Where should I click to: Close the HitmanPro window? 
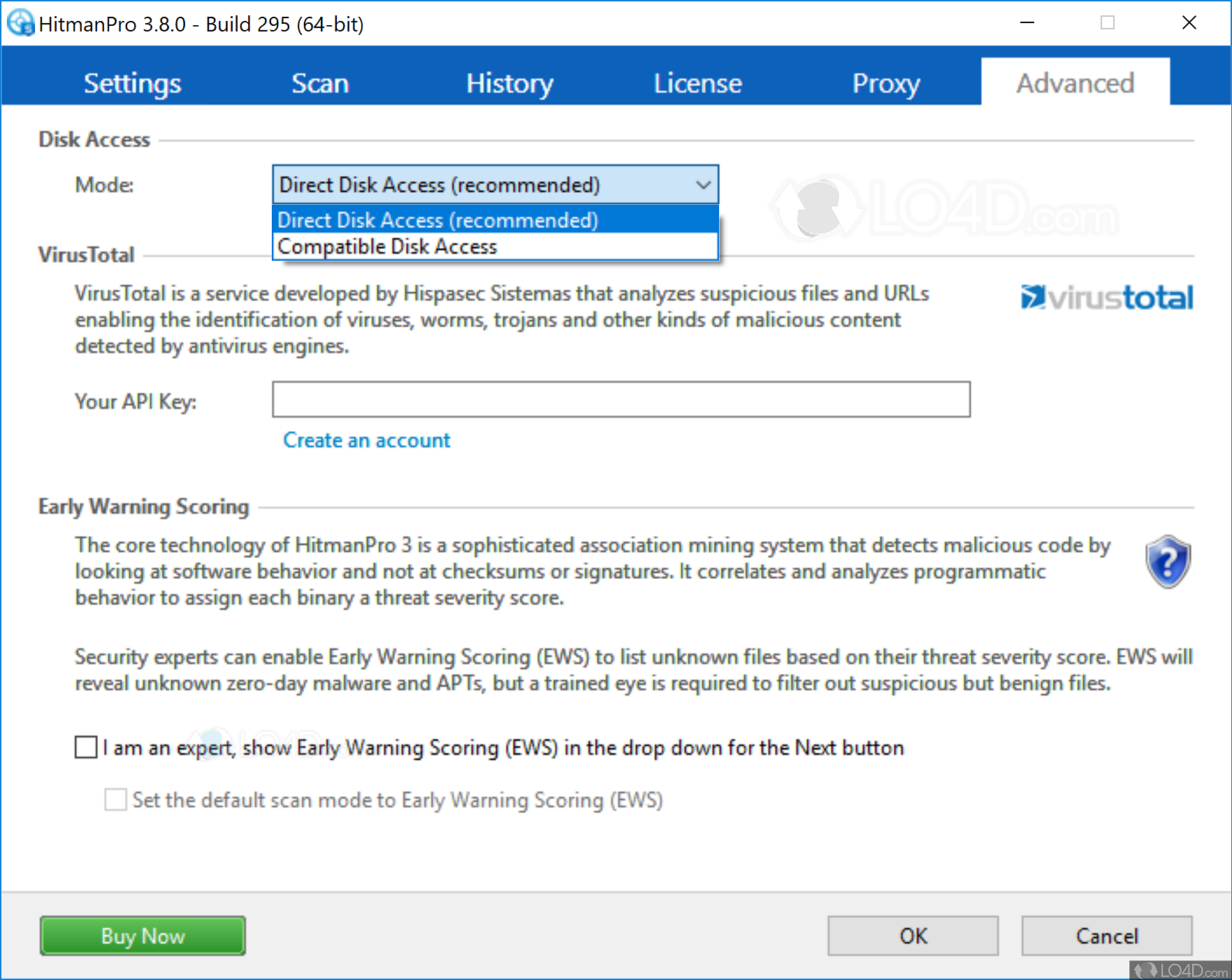click(1189, 23)
